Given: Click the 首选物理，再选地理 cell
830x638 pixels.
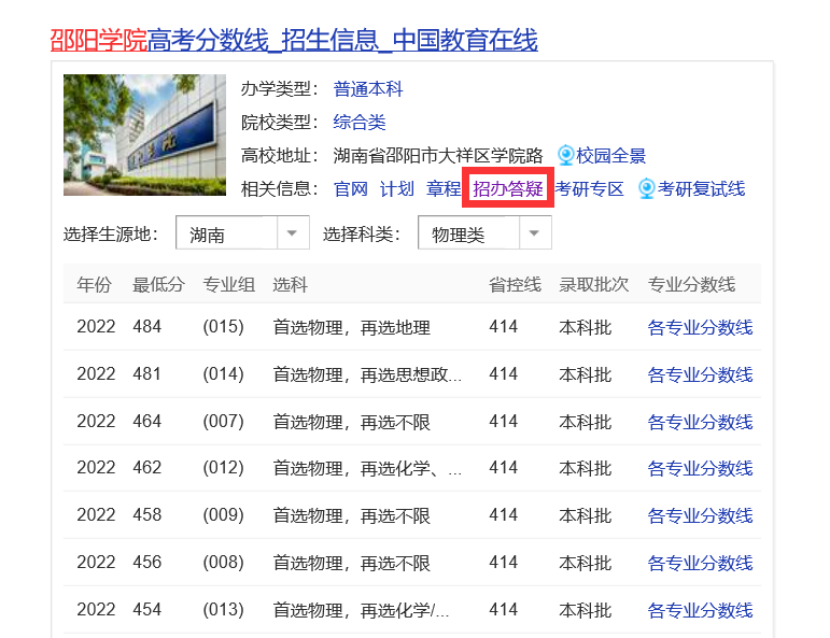Looking at the screenshot, I should click(352, 328).
